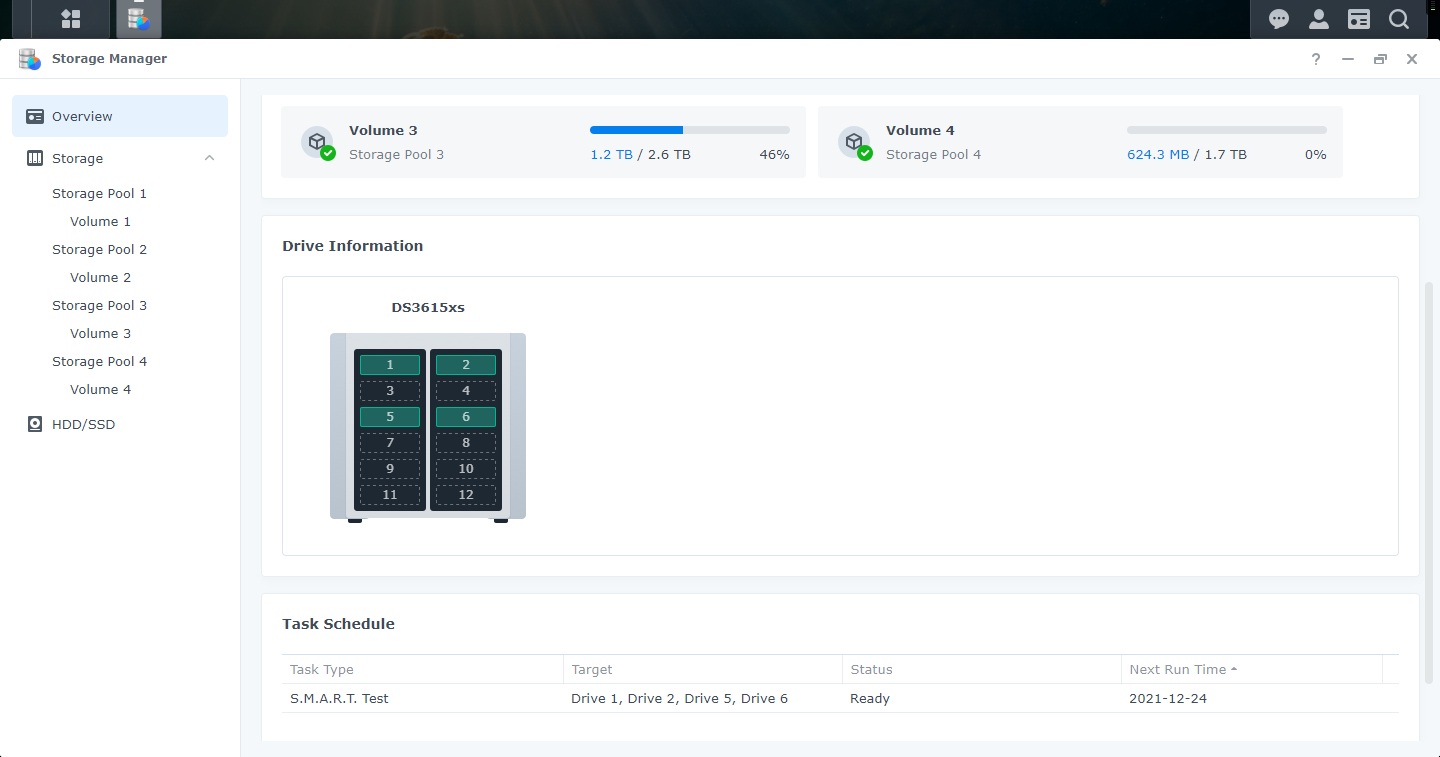The height and width of the screenshot is (757, 1440).
Task: Open the user account options icon
Action: pyautogui.click(x=1318, y=19)
